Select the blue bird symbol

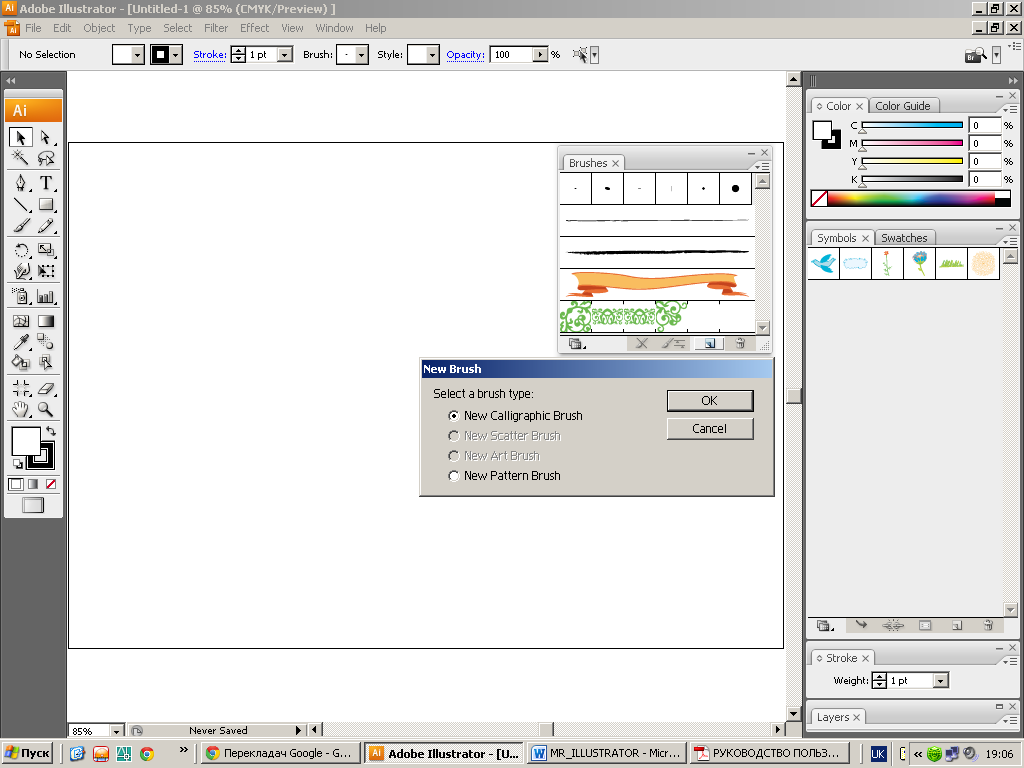[824, 263]
